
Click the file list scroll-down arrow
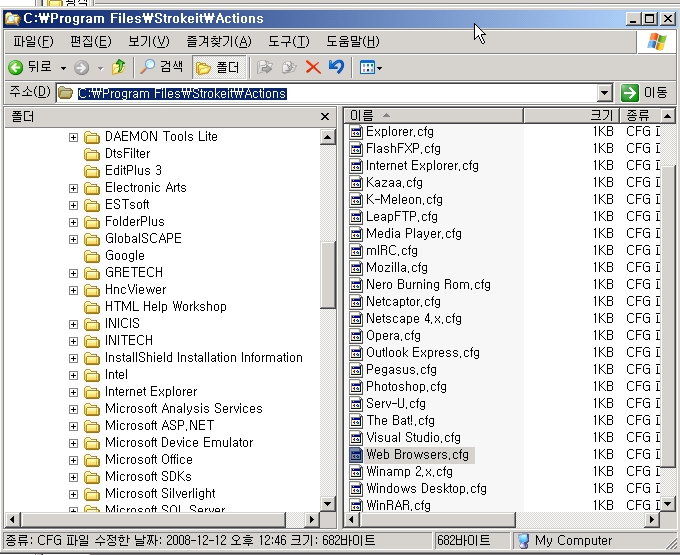click(667, 504)
